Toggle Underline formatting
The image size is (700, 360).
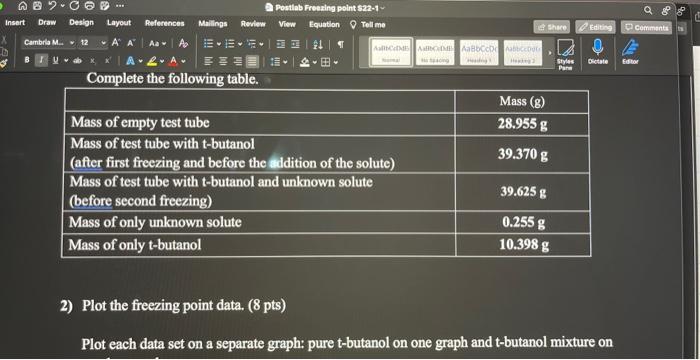coord(54,59)
